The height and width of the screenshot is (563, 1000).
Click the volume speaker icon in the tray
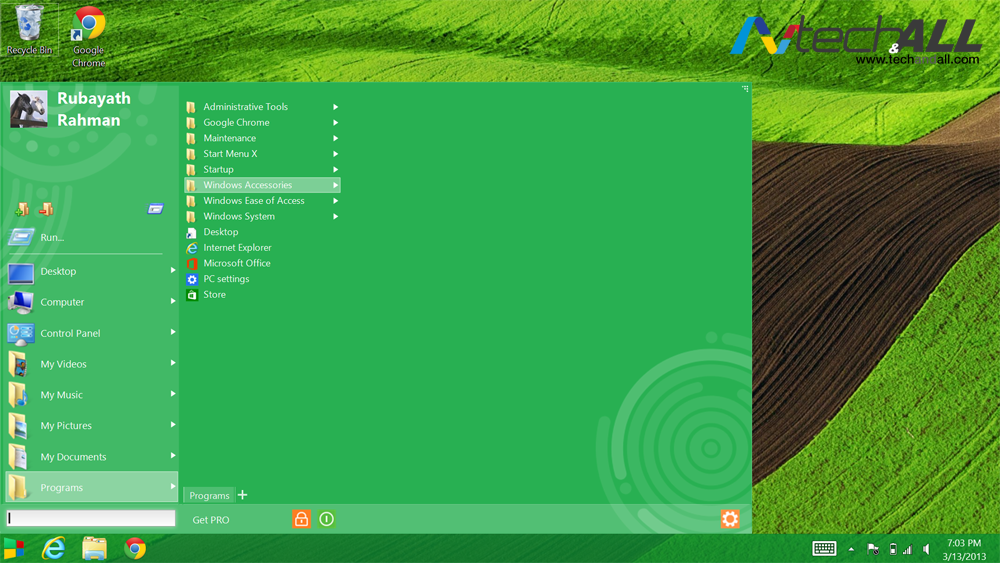click(926, 549)
